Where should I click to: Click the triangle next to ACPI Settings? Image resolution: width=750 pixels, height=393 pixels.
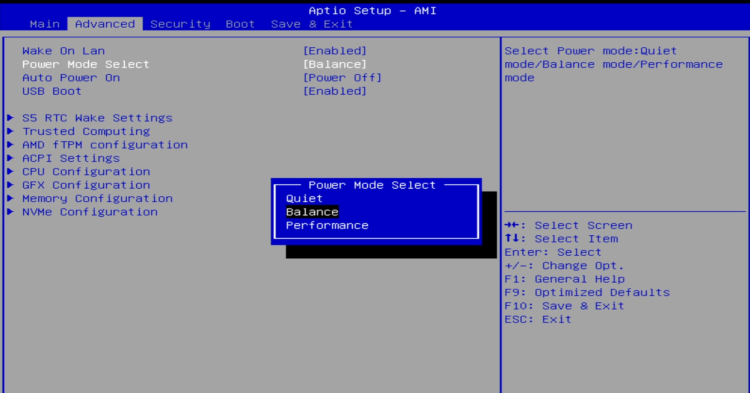click(10, 158)
